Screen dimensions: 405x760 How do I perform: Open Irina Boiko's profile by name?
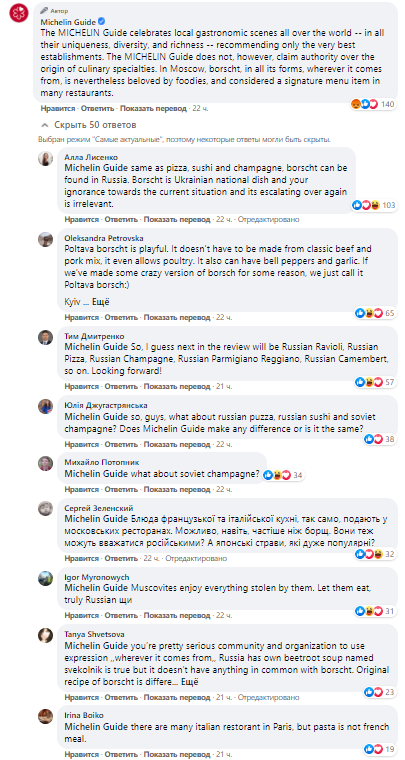click(x=84, y=715)
